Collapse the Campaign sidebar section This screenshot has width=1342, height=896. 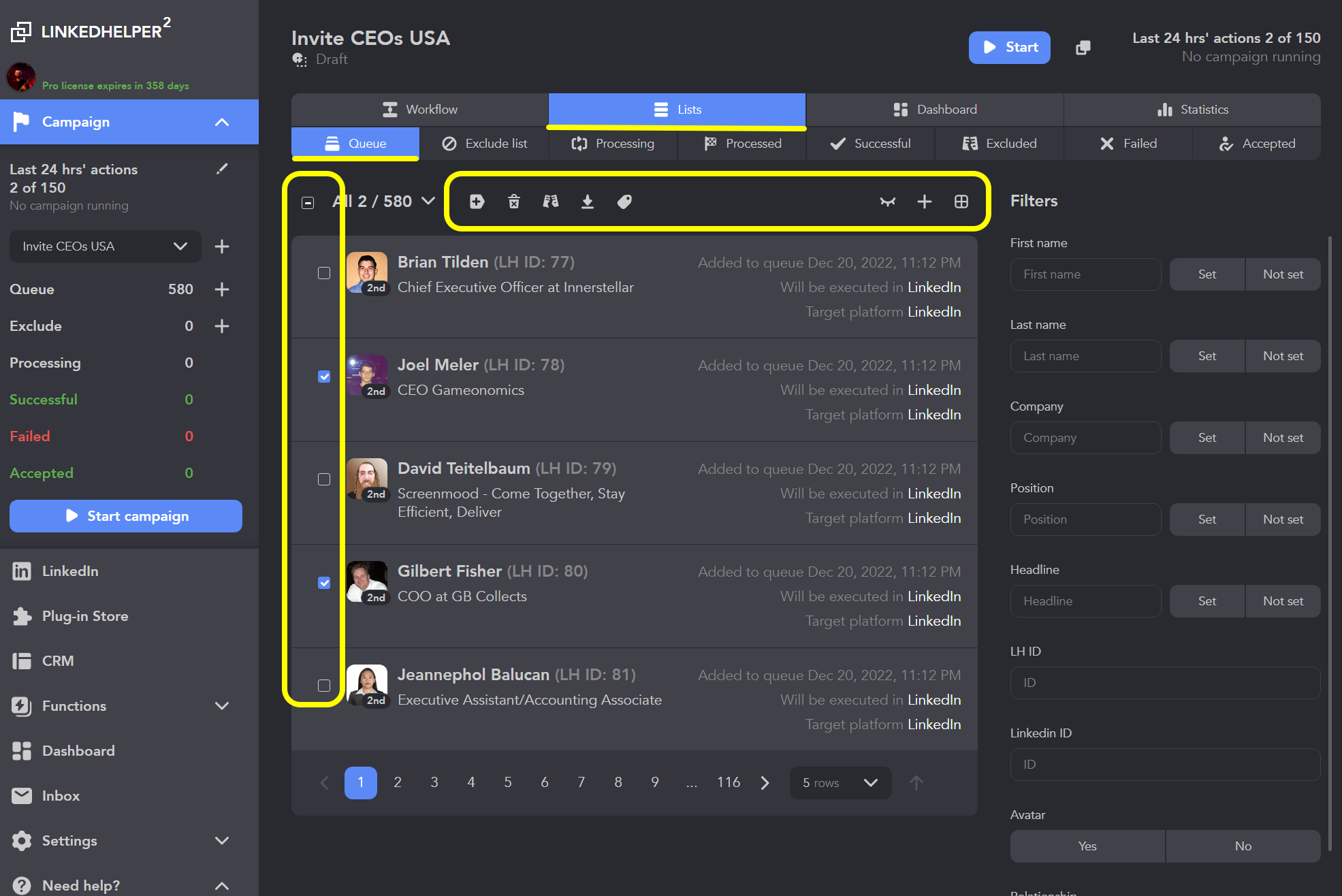click(222, 123)
